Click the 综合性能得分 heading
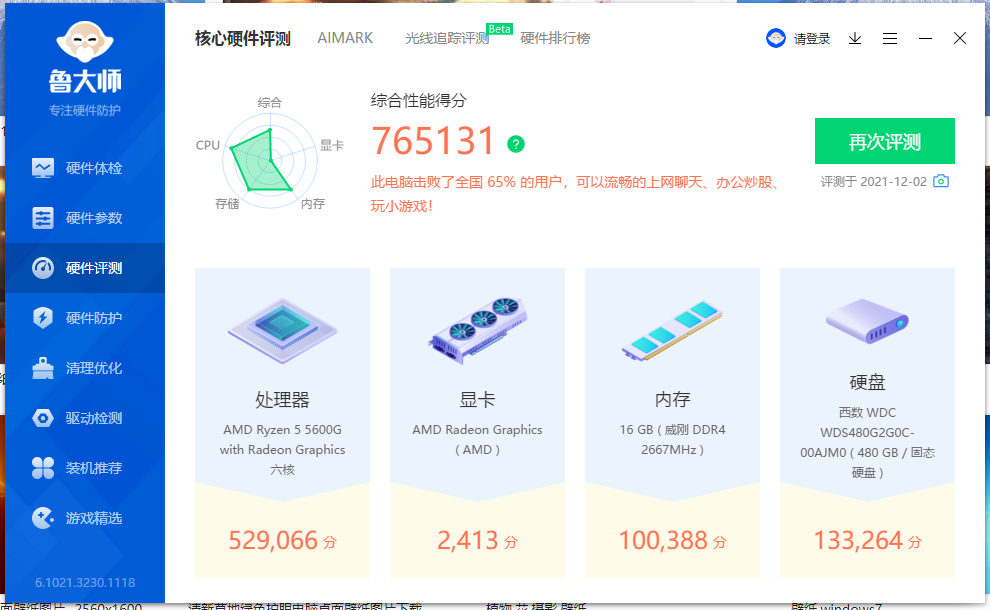 419,100
